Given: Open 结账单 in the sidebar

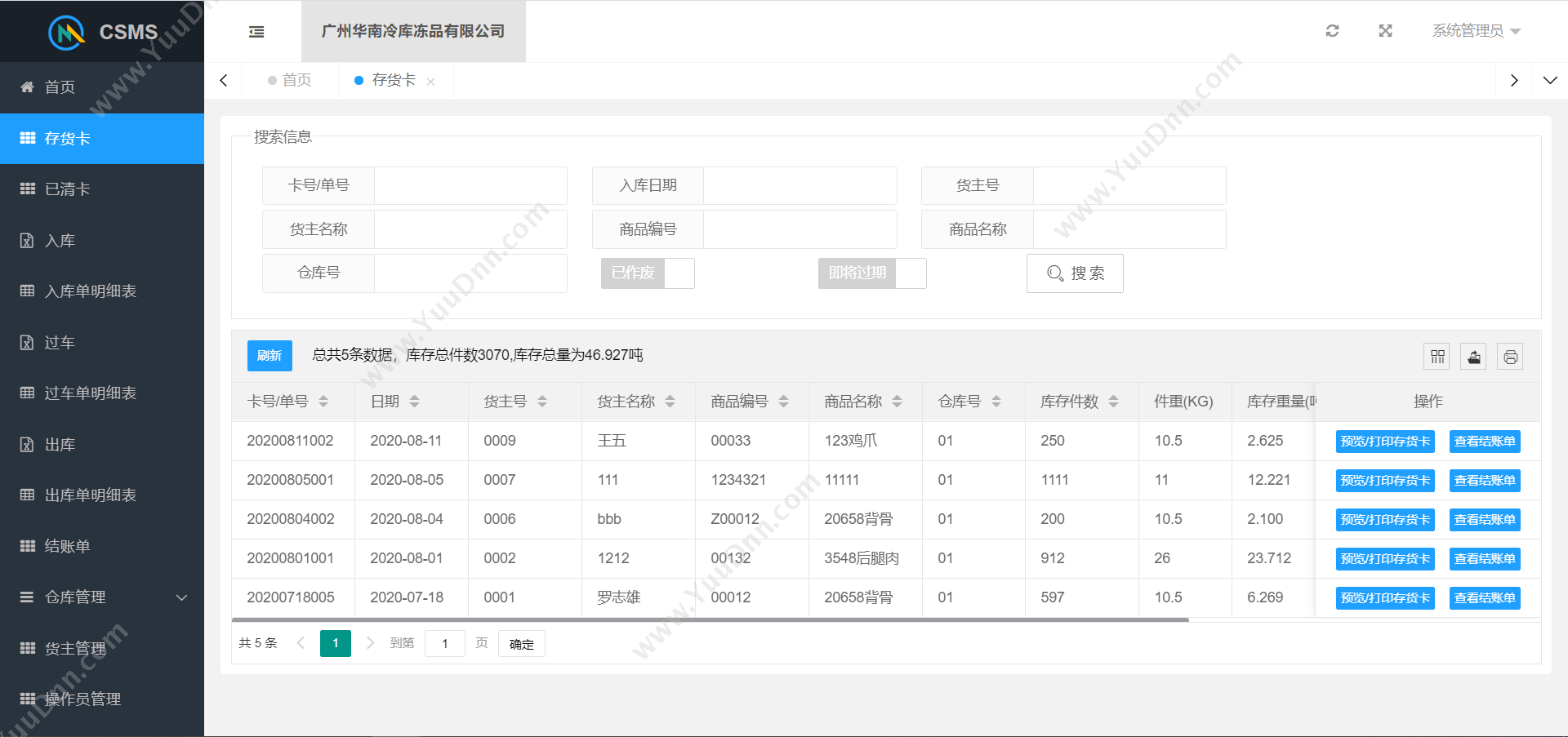Looking at the screenshot, I should [x=102, y=547].
